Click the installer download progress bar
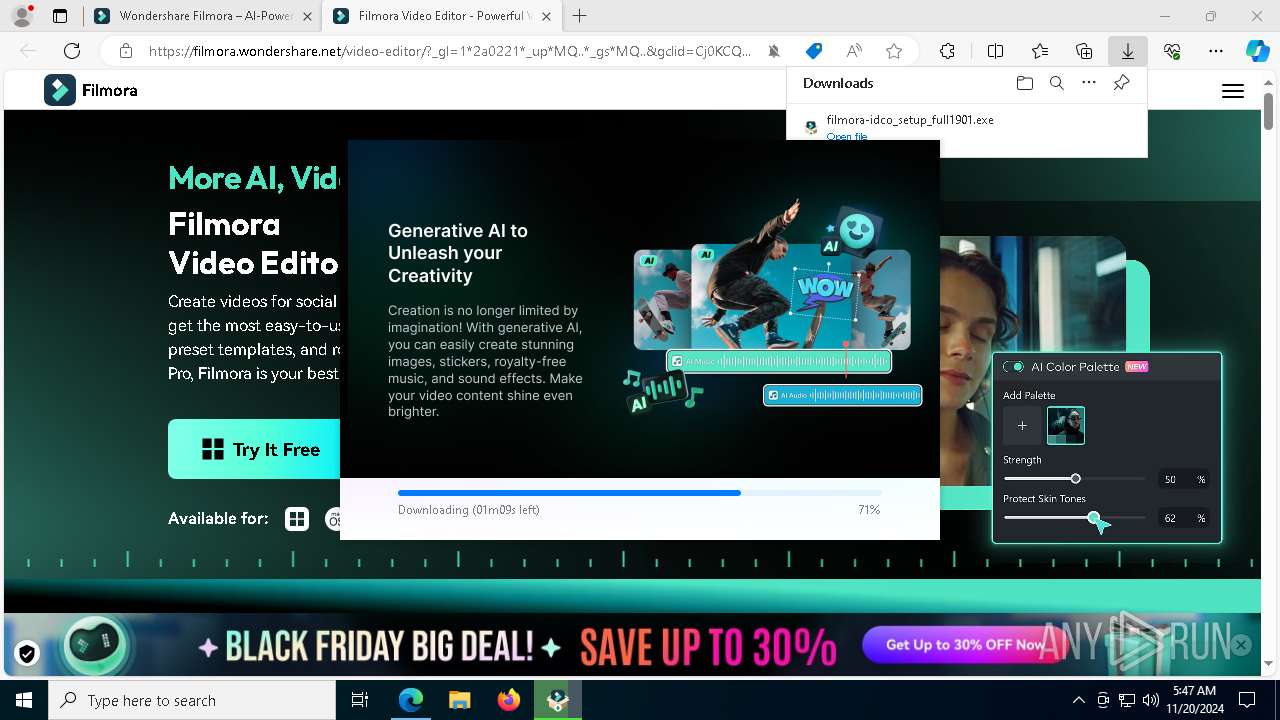Viewport: 1280px width, 720px height. (x=640, y=493)
